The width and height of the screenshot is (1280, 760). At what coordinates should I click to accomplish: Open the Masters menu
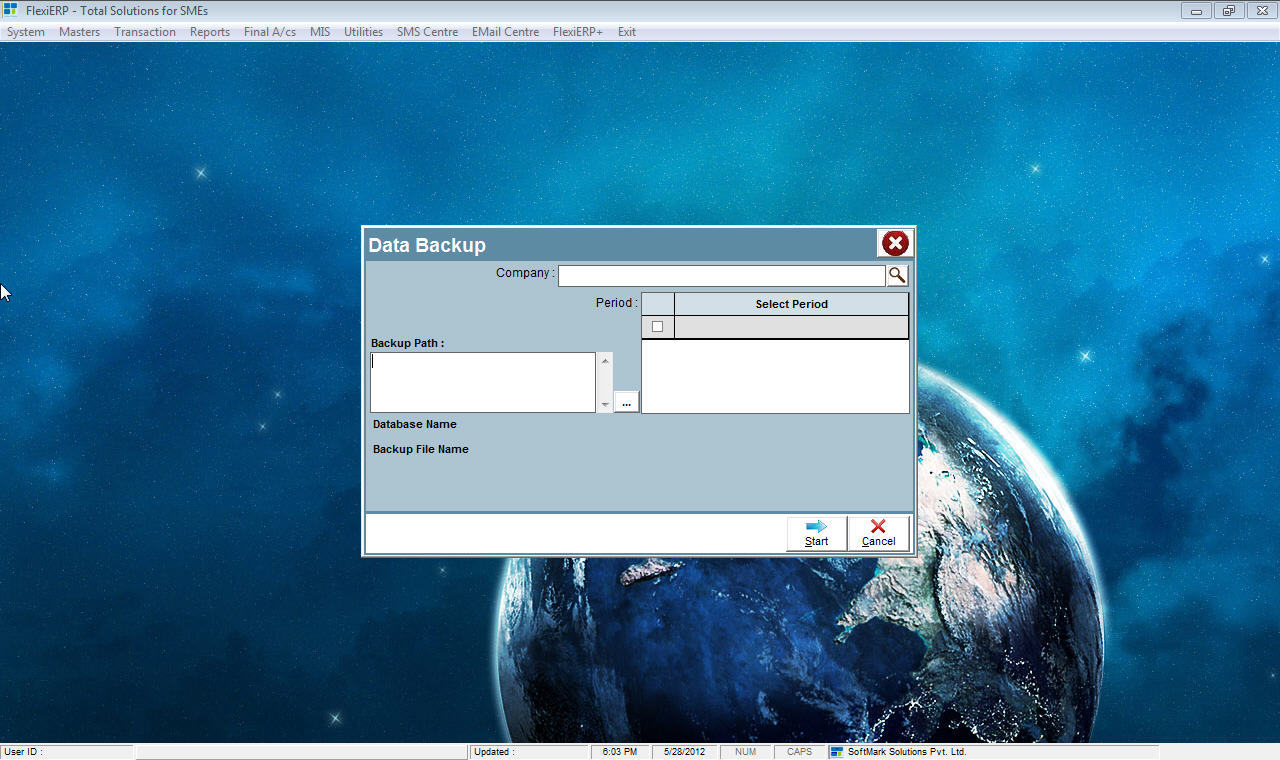click(79, 32)
